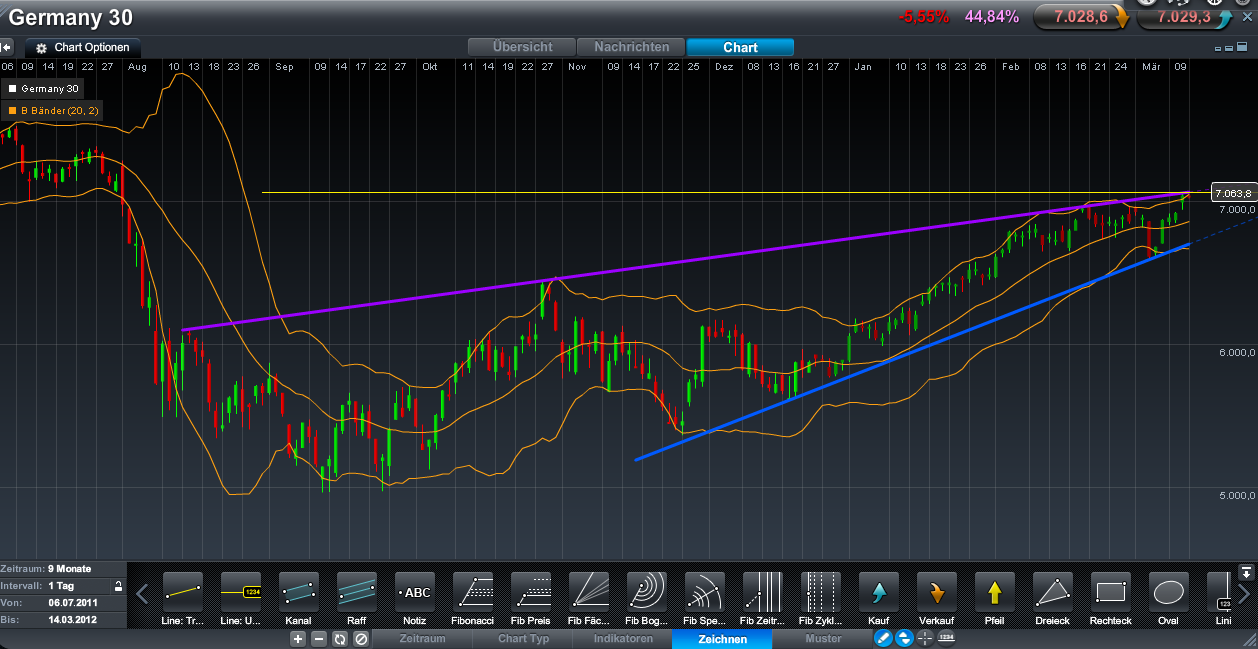Select the Fib Spe... spiral tool

(705, 591)
